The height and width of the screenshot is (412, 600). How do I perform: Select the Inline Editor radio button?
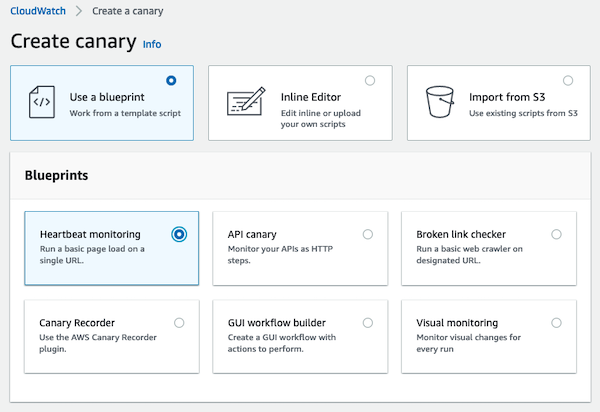370,81
